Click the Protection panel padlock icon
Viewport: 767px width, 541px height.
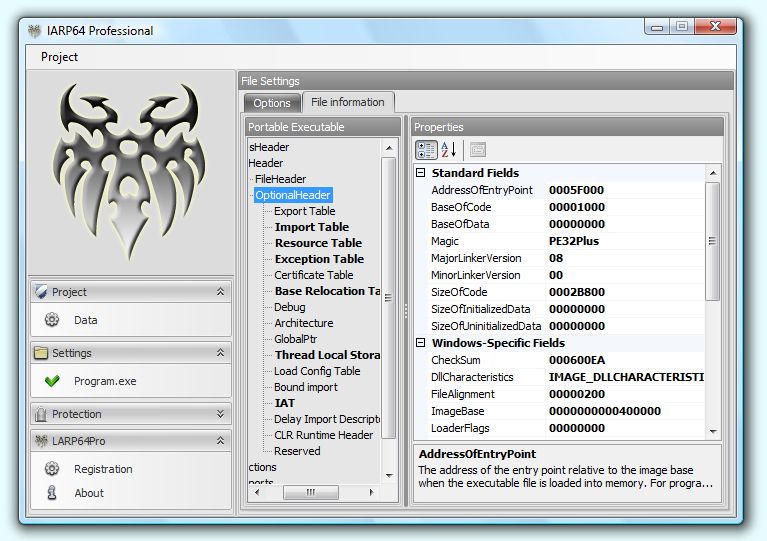point(41,414)
